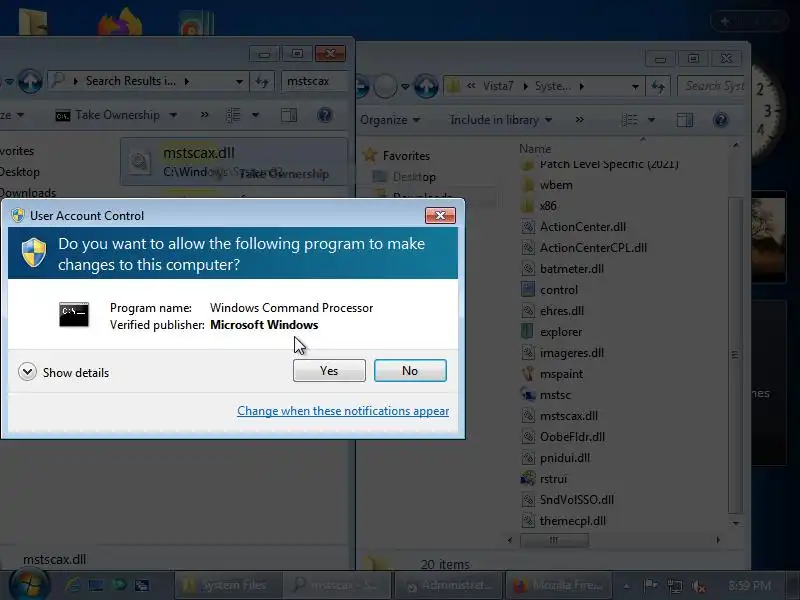The image size is (800, 600).
Task: Click vertical scrollbar in file list
Action: [735, 355]
